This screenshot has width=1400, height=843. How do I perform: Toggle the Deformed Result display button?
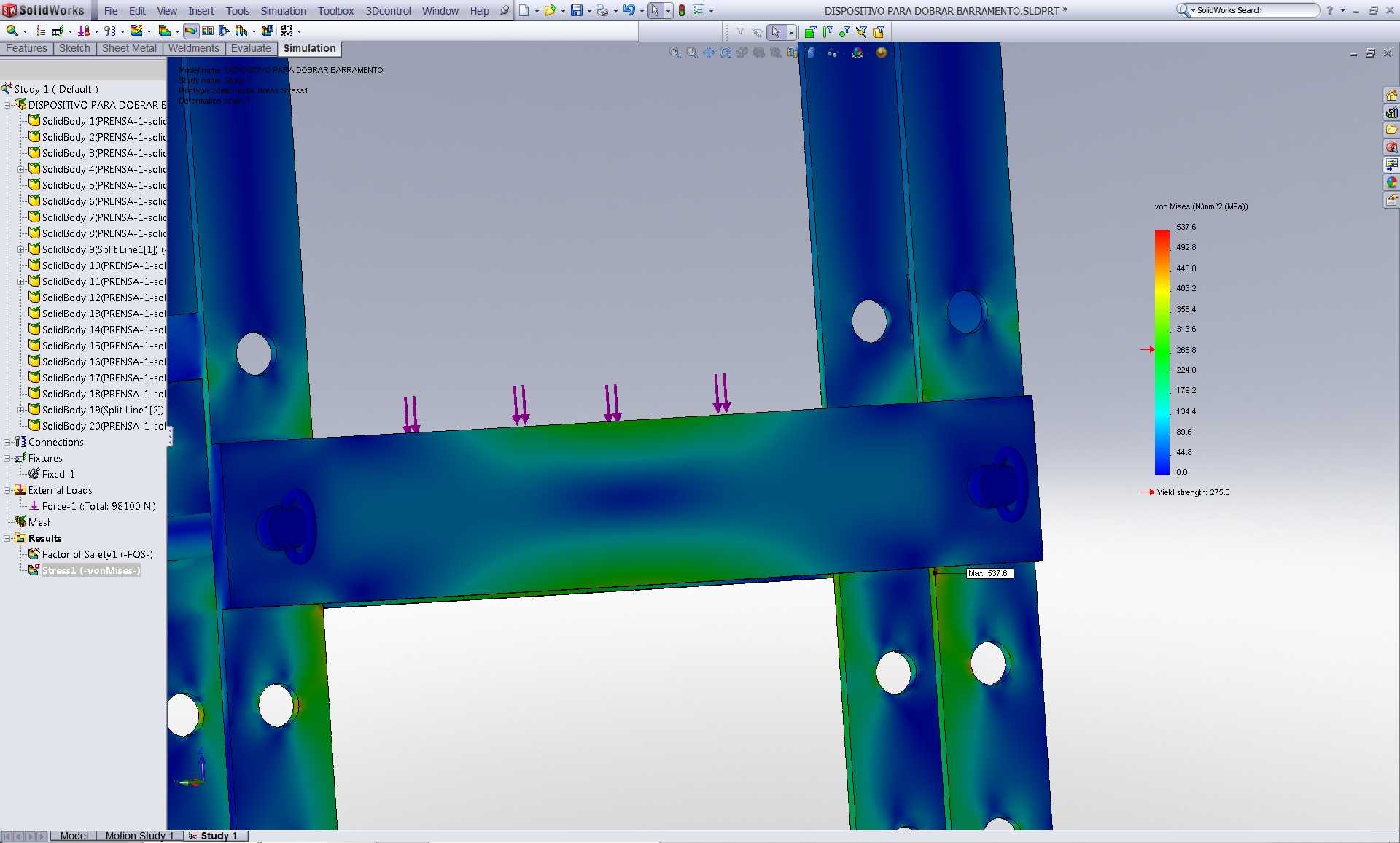(x=190, y=31)
